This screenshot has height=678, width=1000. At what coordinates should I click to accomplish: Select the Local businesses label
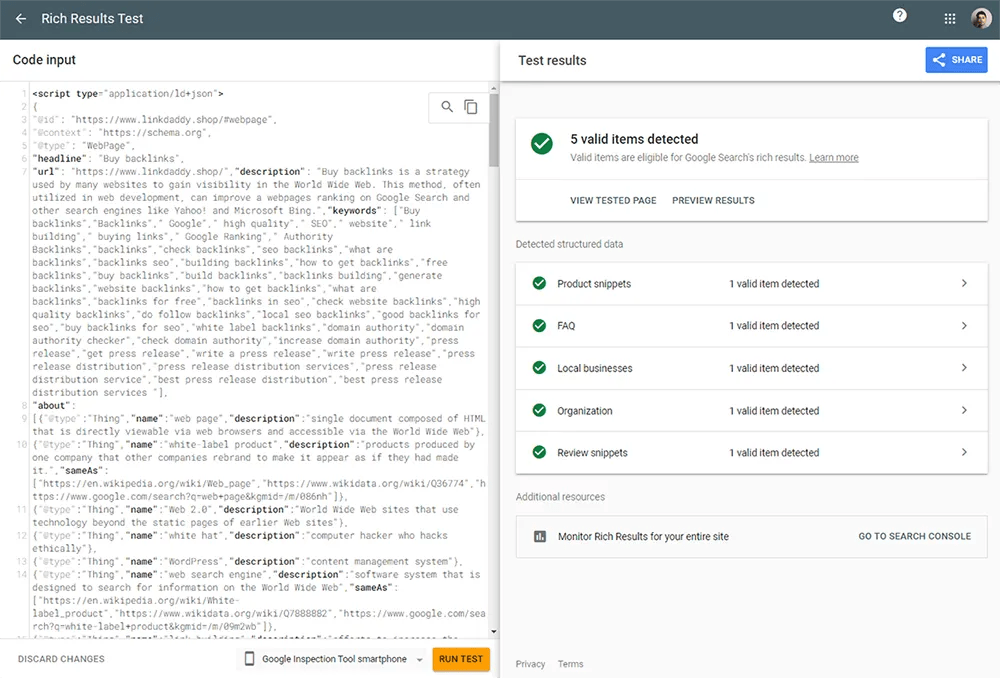[x=594, y=368]
